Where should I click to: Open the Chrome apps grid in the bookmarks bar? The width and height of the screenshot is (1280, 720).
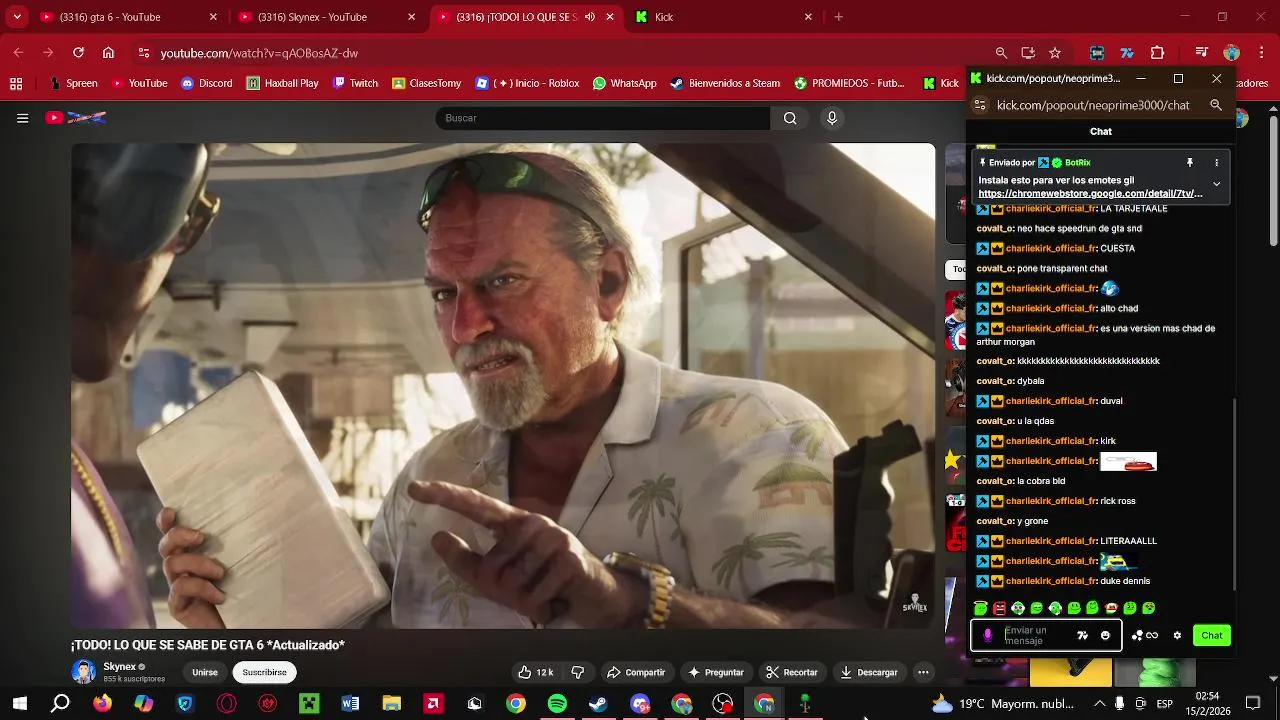[15, 84]
